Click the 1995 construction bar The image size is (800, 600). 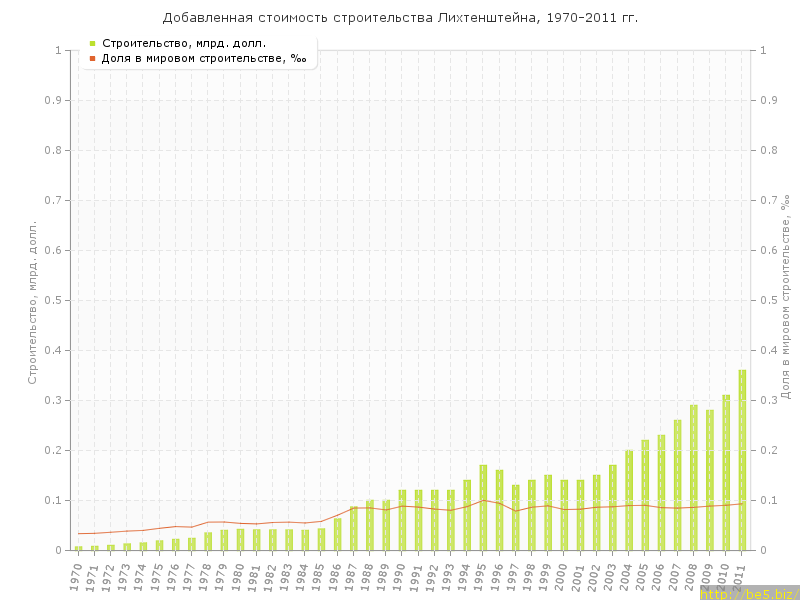click(x=483, y=508)
